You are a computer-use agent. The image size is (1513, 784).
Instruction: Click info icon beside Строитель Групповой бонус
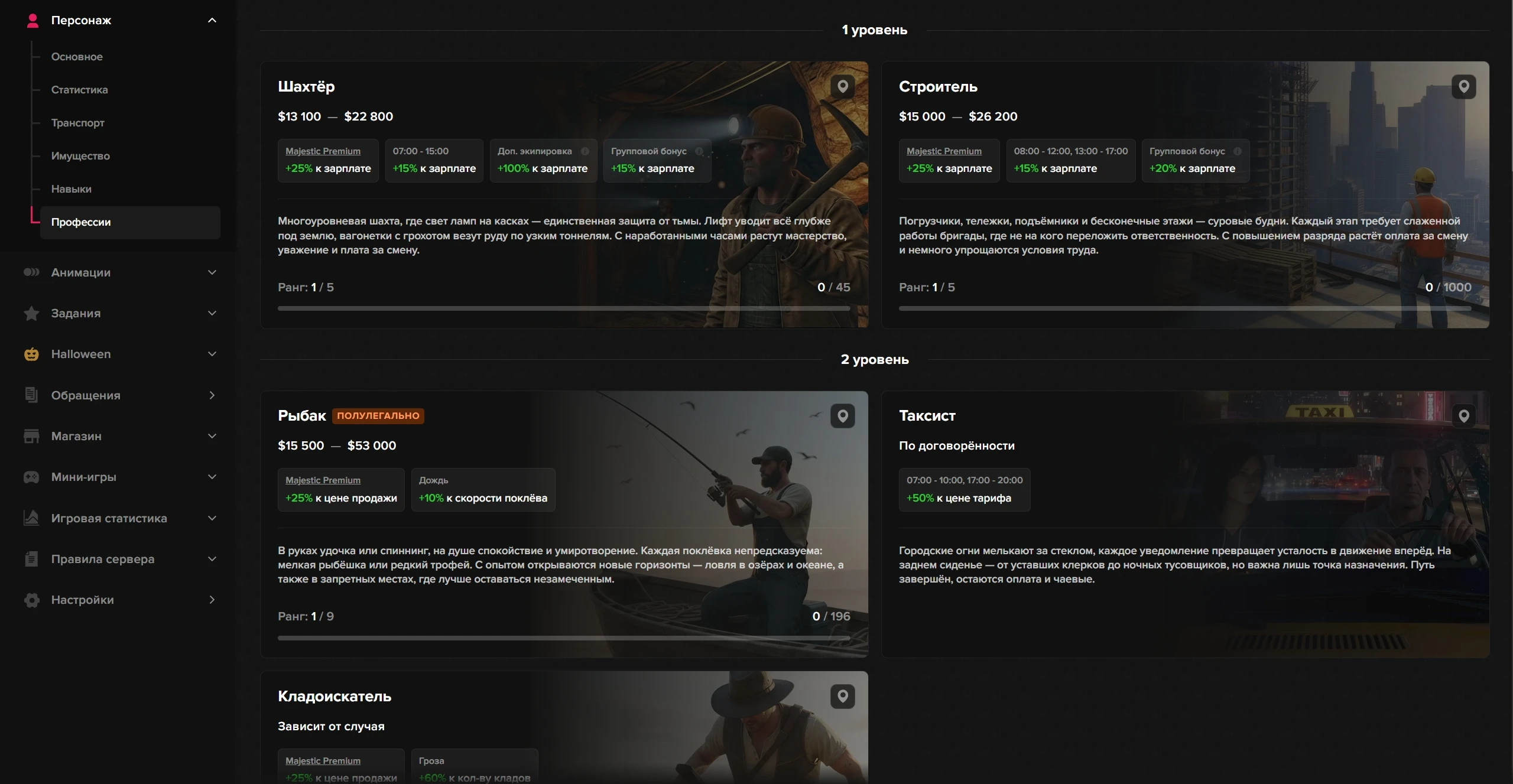click(1238, 151)
